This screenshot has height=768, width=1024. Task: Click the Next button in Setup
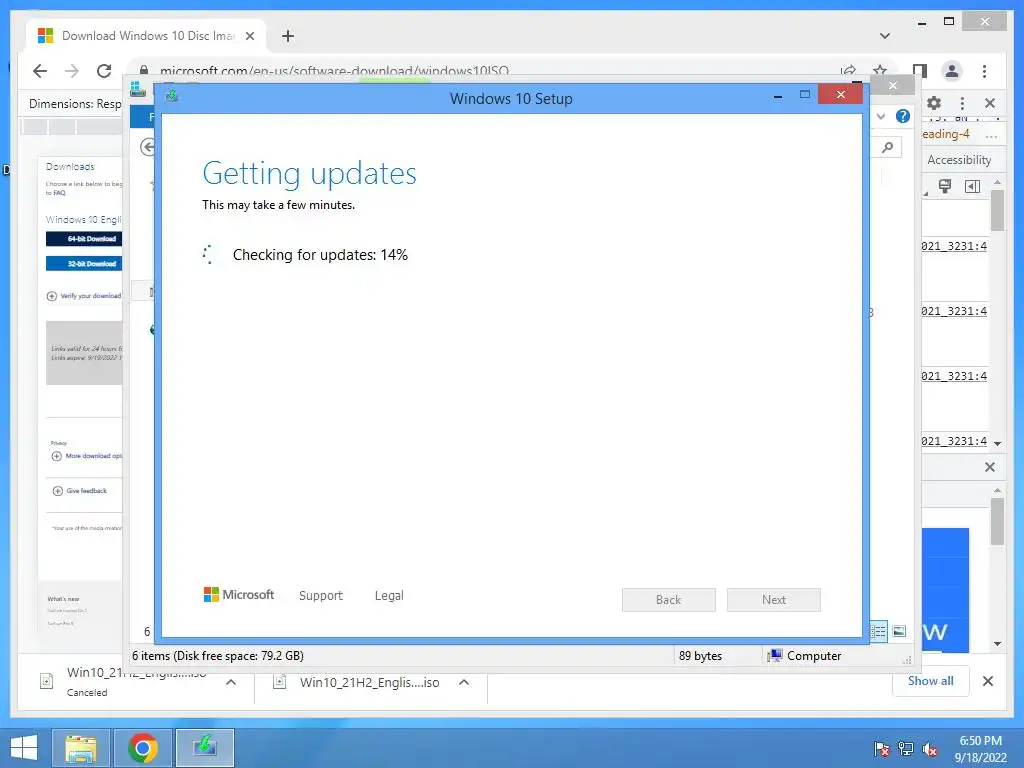(x=774, y=600)
